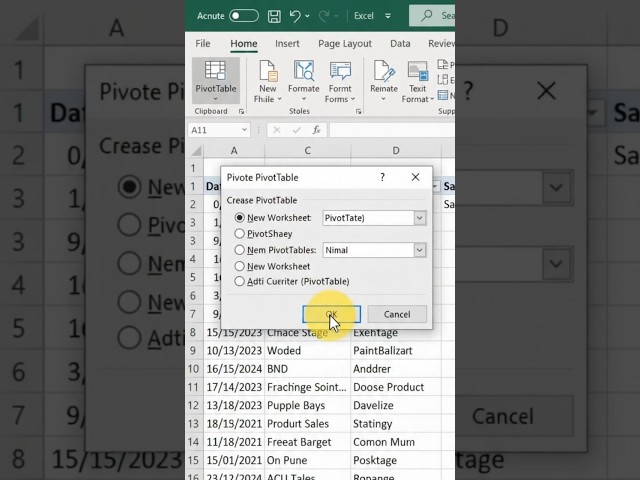This screenshot has height=480, width=640.
Task: Switch to the Page Layout tab
Action: coord(345,44)
